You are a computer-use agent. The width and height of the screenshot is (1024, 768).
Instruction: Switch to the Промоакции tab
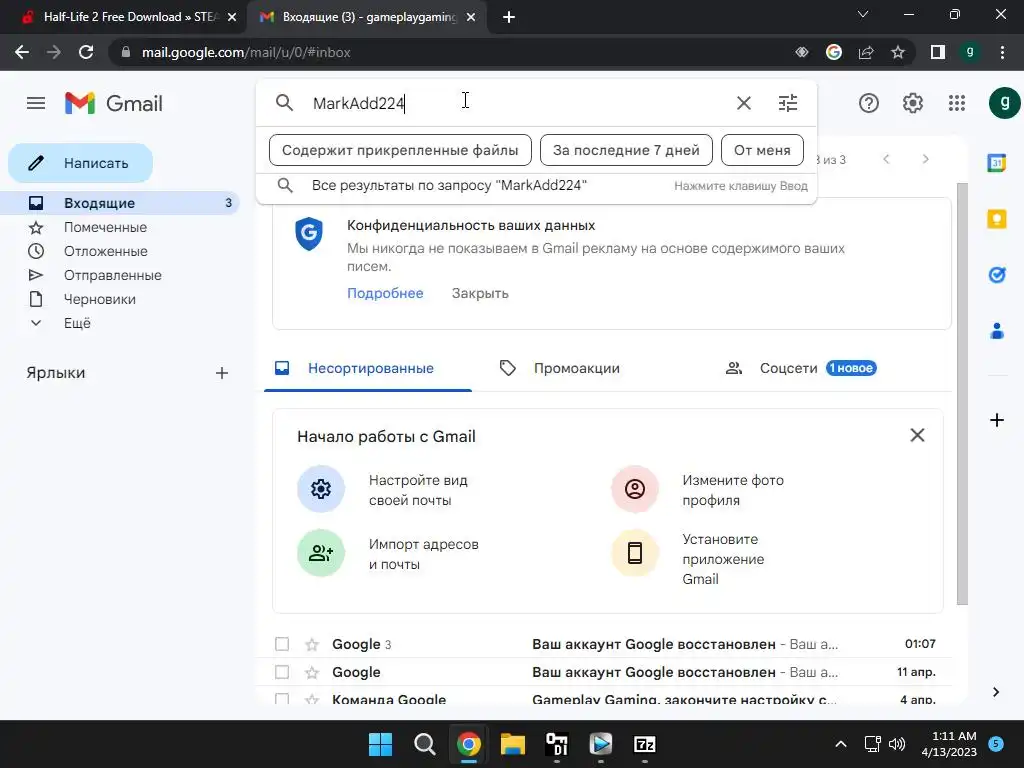[576, 368]
